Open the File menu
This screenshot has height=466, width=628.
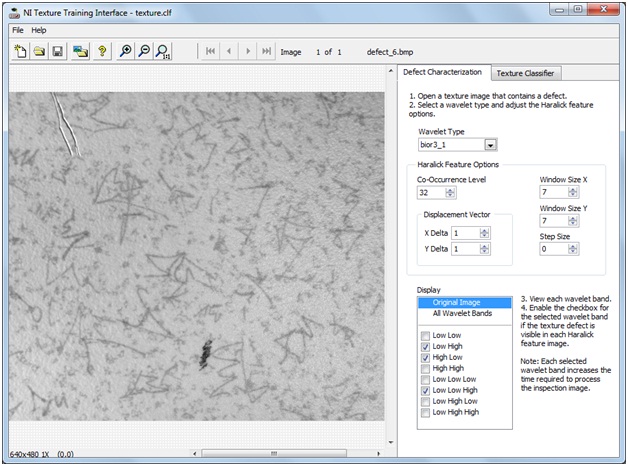(18, 30)
